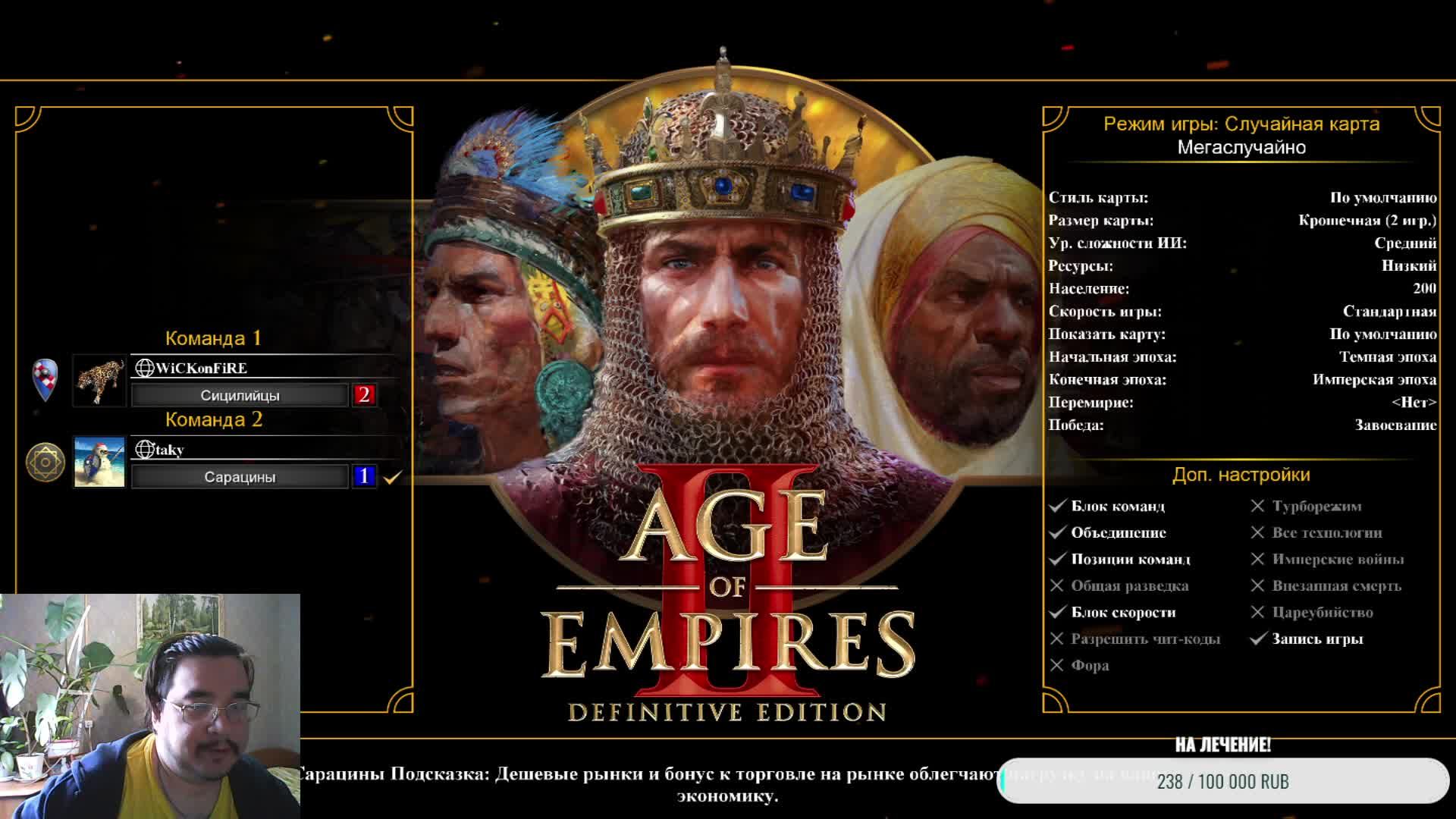
Task: Click the Sicilians shield emblem icon
Action: coord(45,379)
